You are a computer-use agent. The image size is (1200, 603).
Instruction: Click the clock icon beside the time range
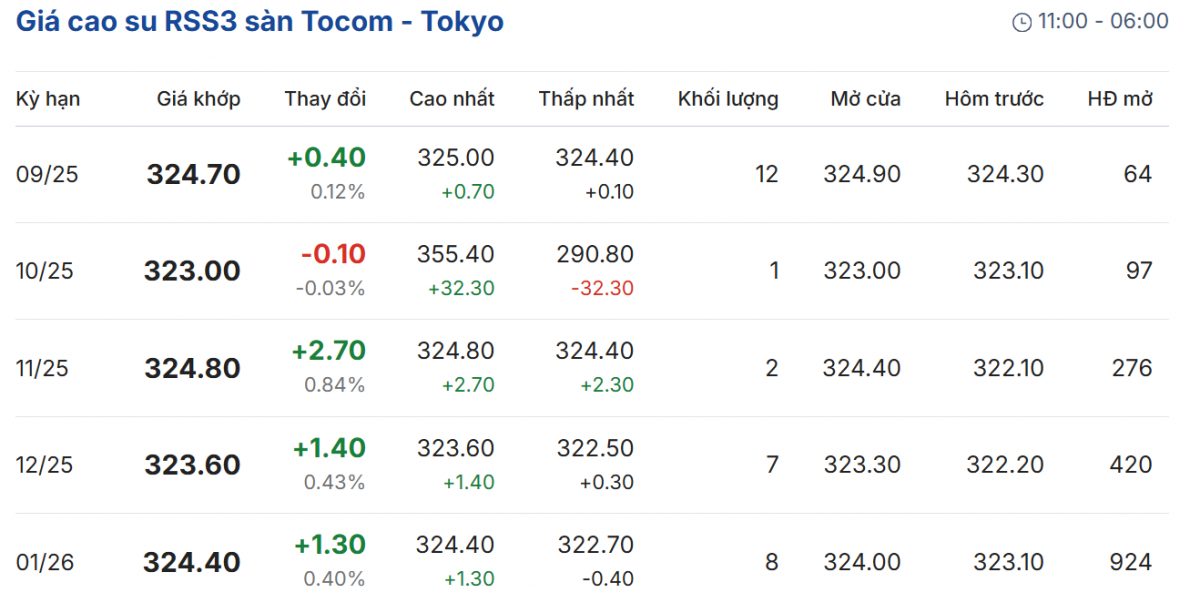pyautogui.click(x=1022, y=22)
